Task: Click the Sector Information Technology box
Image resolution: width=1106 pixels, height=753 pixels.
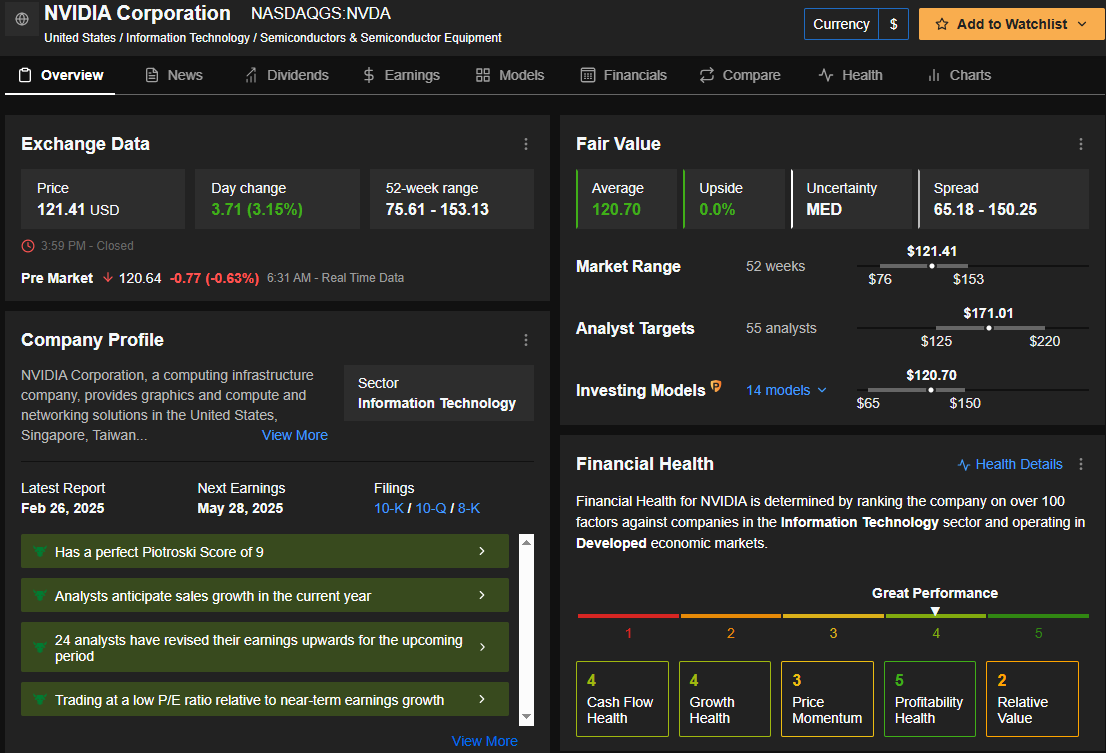Action: tap(439, 393)
